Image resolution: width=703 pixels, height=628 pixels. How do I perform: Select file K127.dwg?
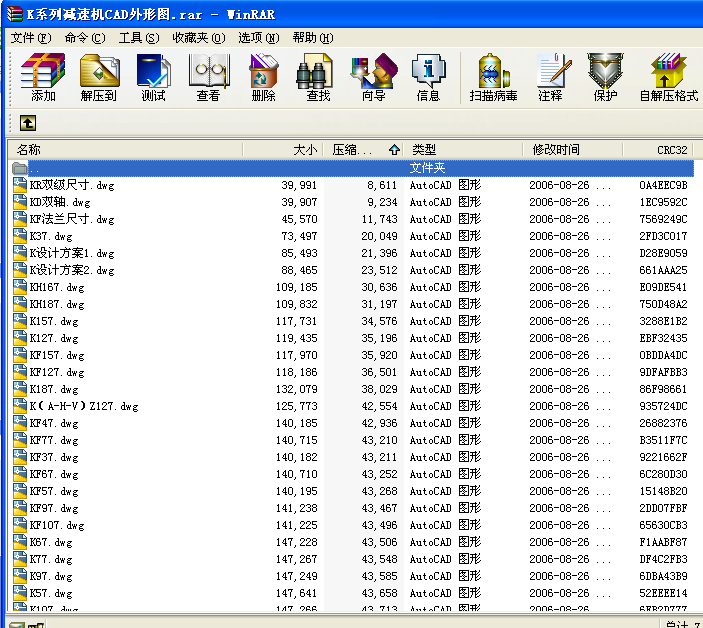point(54,338)
